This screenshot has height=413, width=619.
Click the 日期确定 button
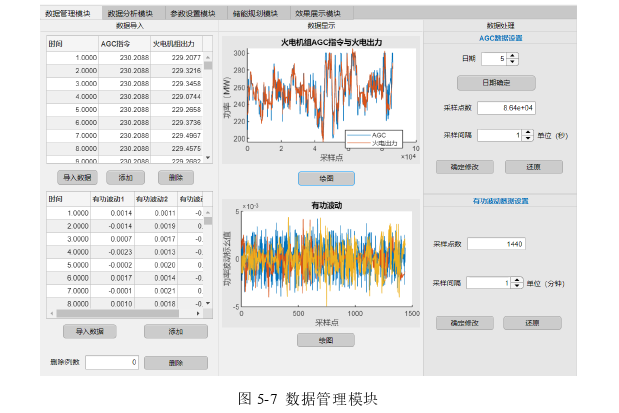click(496, 83)
